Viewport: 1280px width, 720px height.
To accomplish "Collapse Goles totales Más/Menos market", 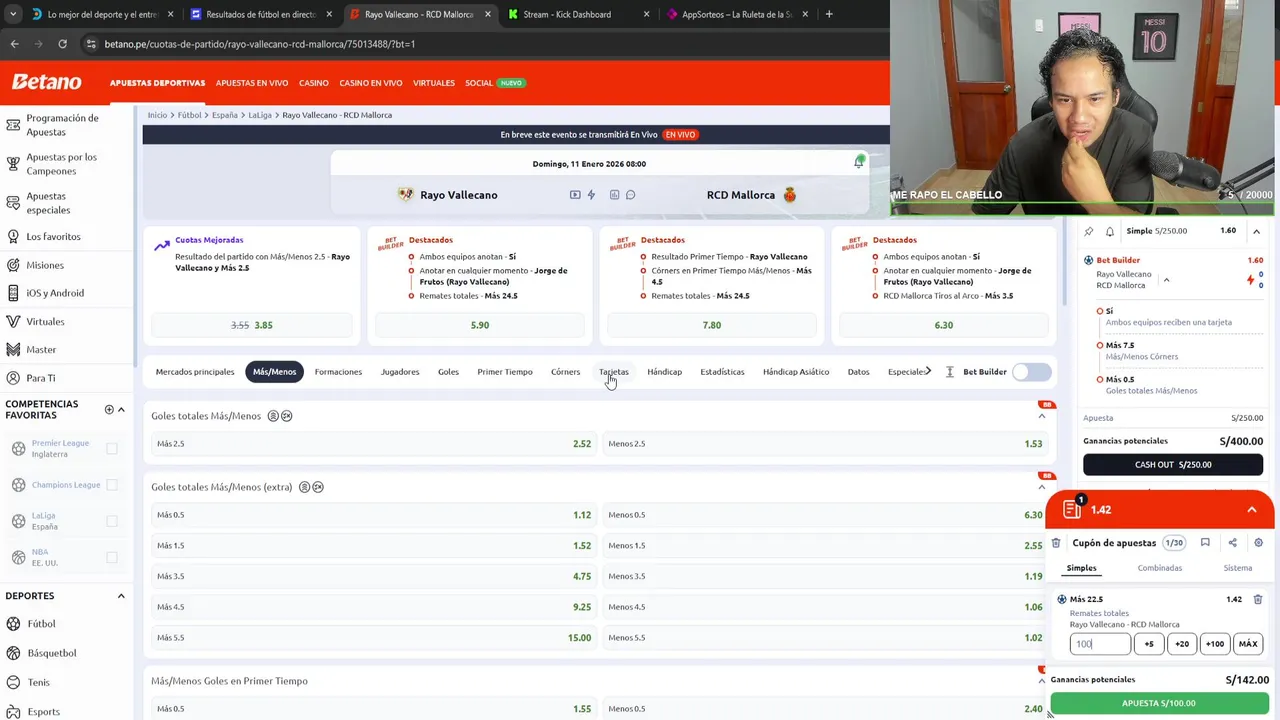I will [1042, 416].
